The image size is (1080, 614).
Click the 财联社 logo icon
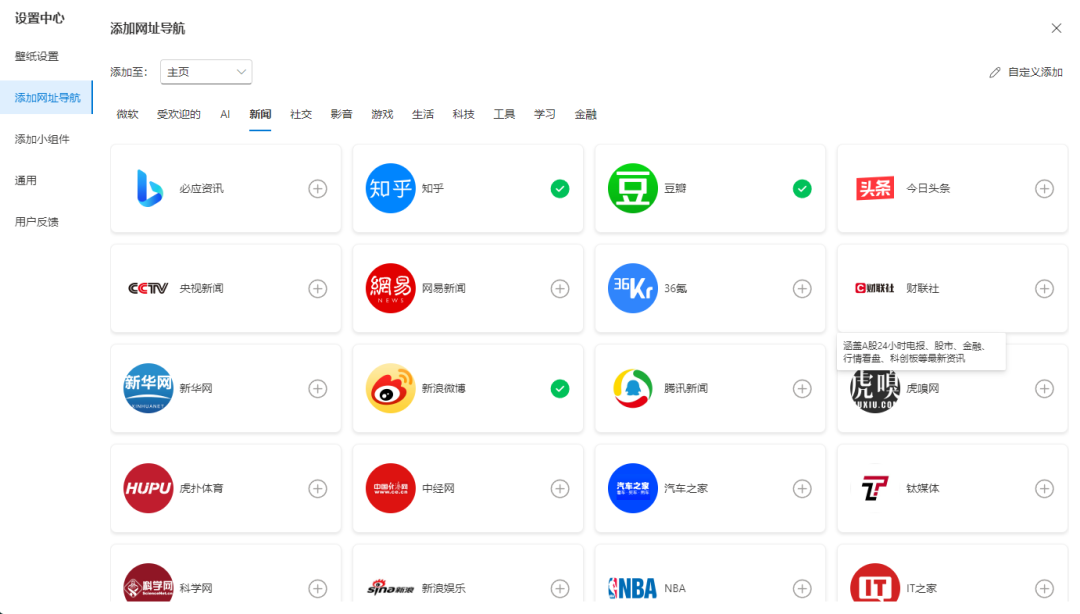875,288
